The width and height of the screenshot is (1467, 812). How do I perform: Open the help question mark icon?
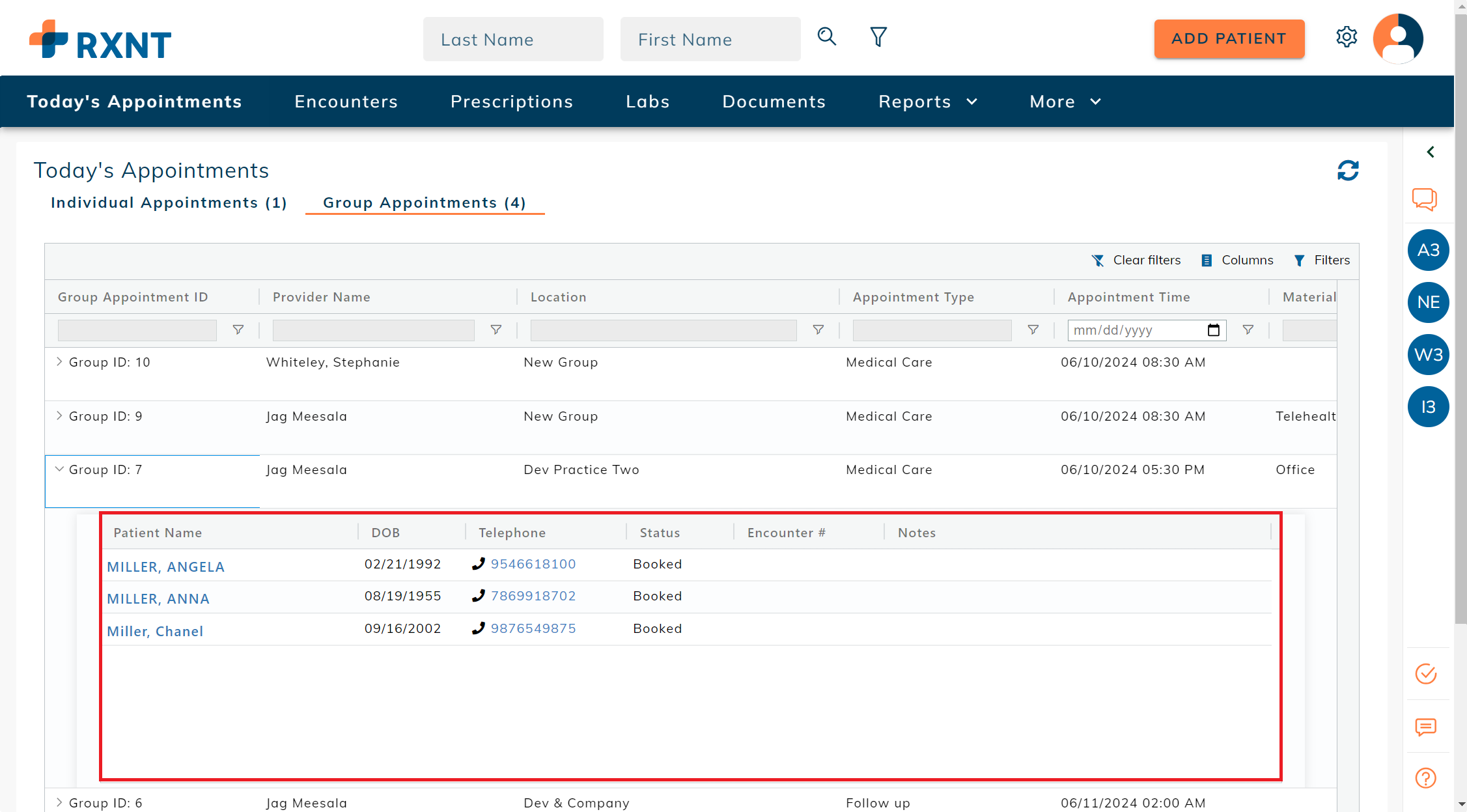coord(1425,778)
